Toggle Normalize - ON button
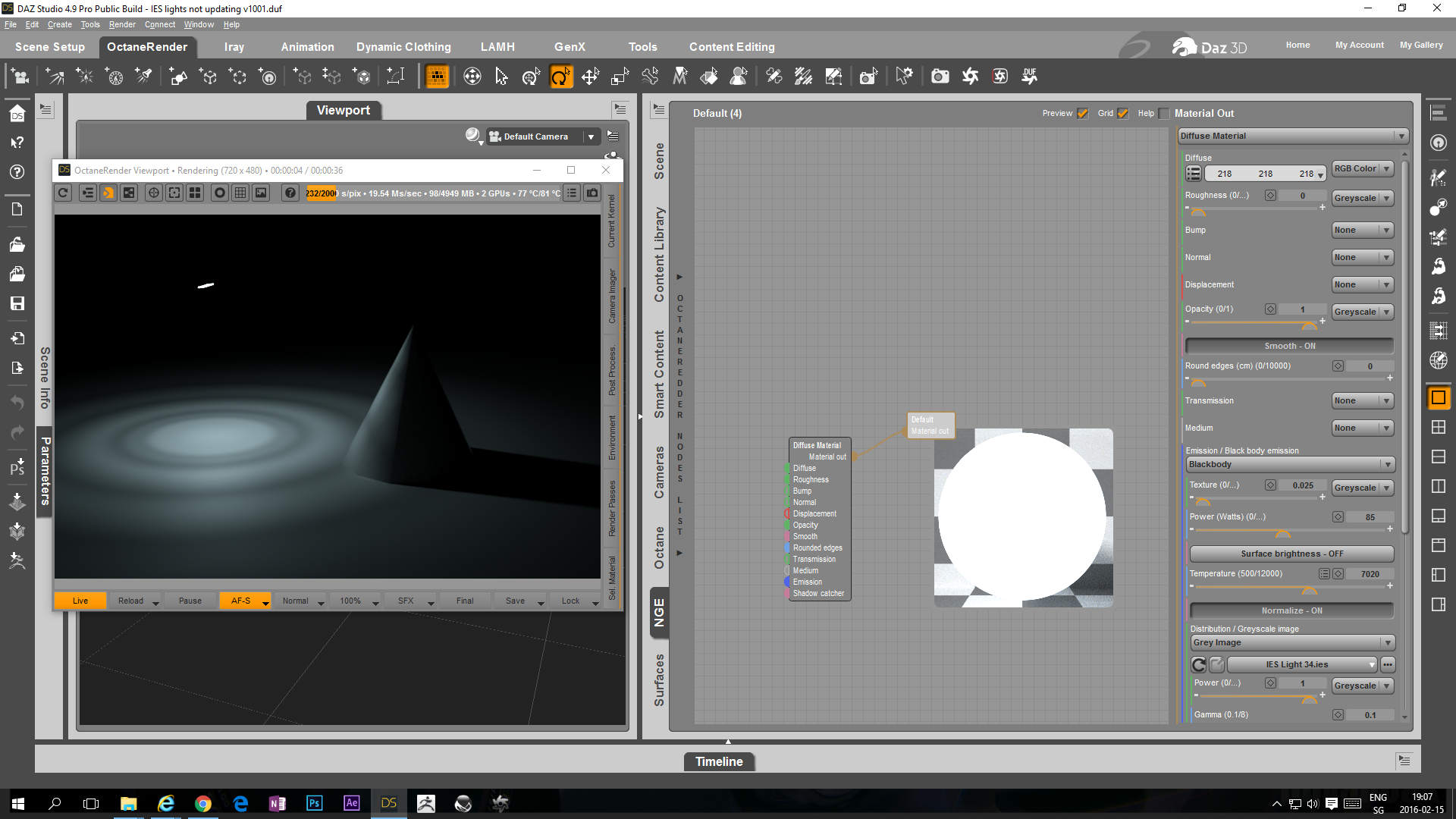 (1291, 610)
